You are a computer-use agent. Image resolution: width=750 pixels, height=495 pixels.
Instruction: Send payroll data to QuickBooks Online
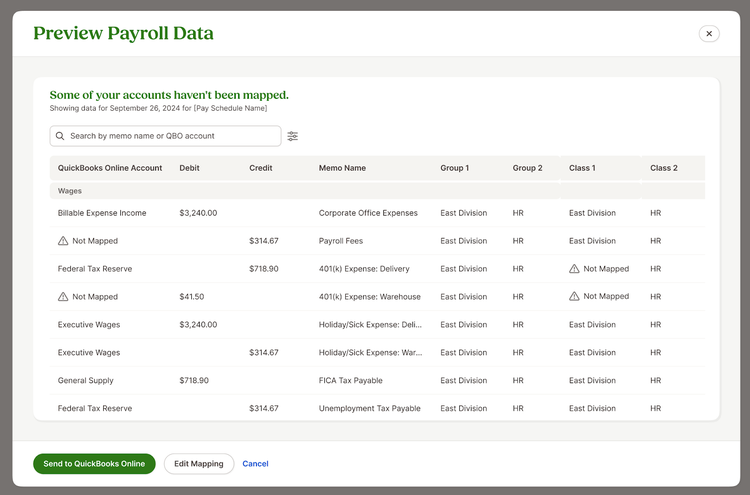coord(94,463)
